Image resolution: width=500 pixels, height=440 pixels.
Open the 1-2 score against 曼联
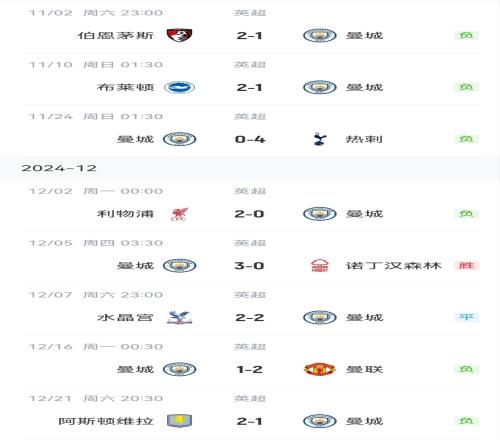pyautogui.click(x=249, y=369)
